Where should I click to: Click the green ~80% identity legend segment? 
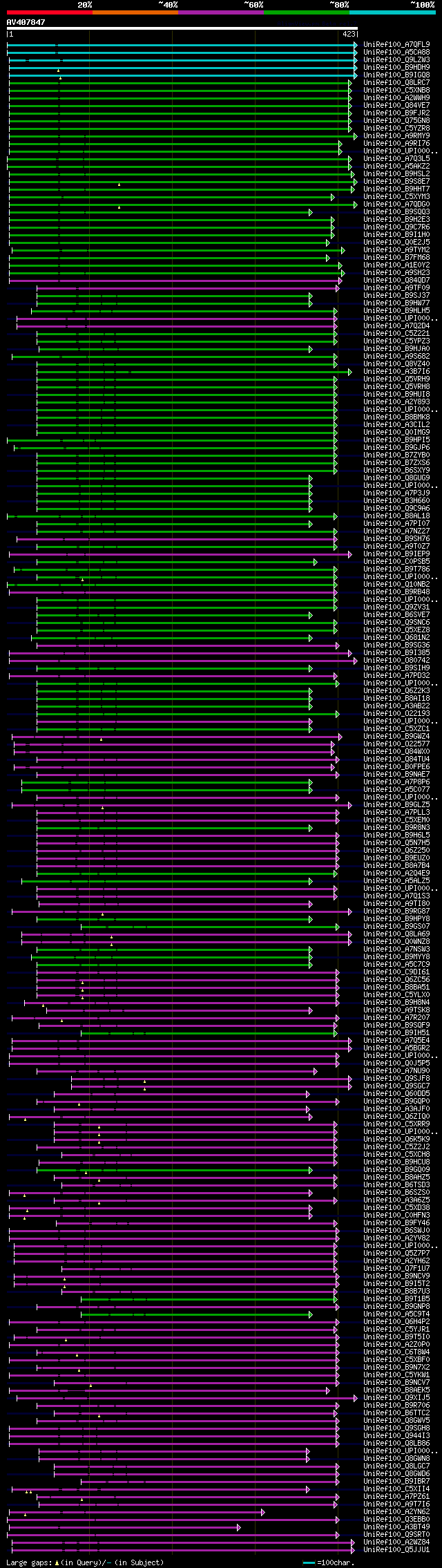pos(306,12)
